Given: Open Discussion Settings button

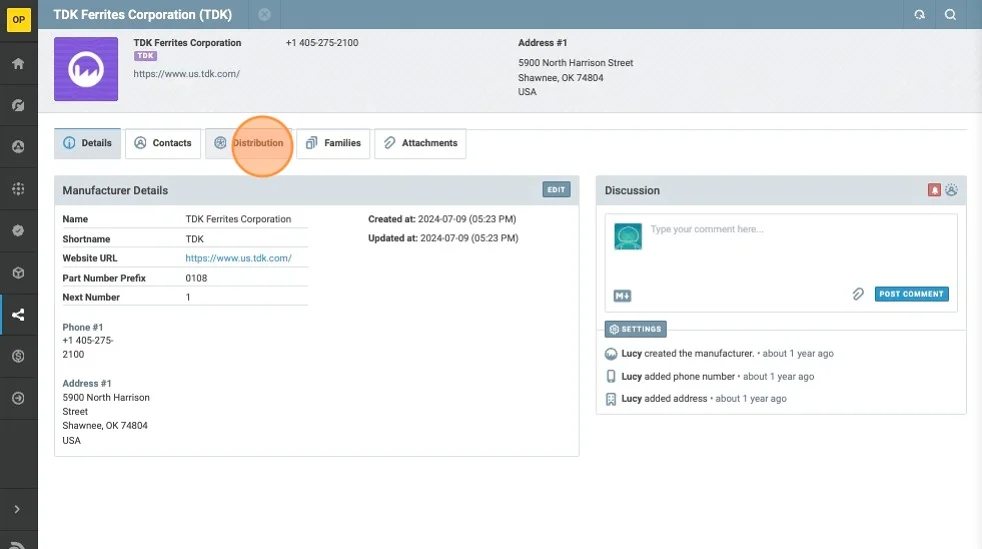Looking at the screenshot, I should (635, 329).
